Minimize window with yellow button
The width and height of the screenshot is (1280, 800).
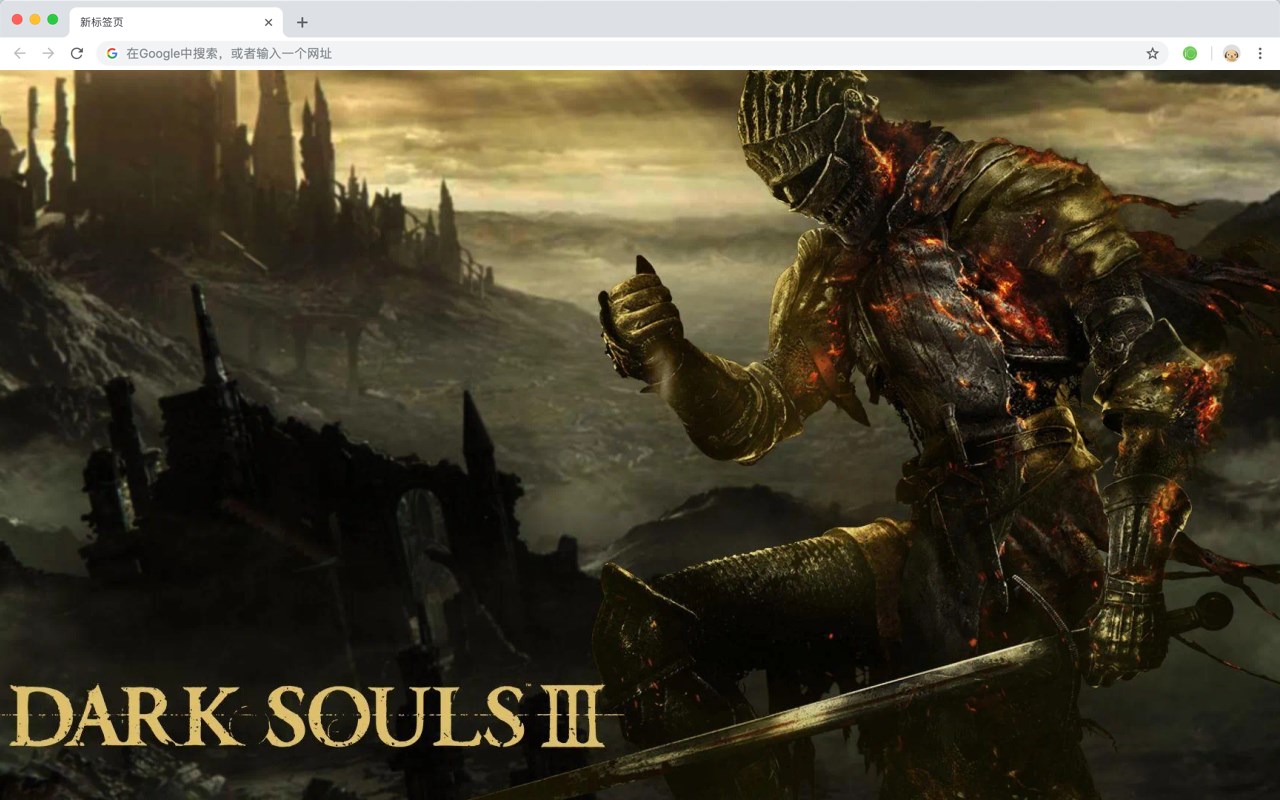coord(35,19)
